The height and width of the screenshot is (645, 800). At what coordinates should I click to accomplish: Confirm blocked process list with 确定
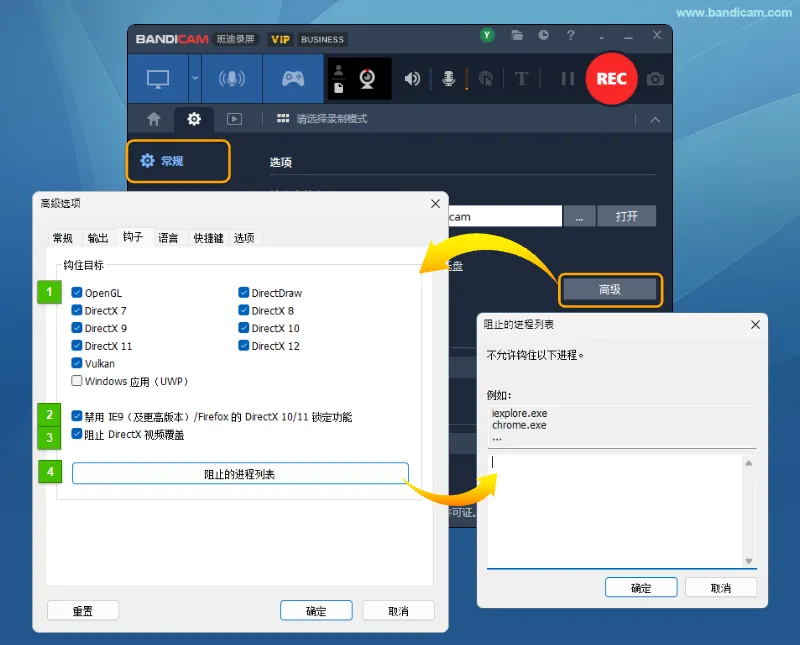(x=641, y=587)
